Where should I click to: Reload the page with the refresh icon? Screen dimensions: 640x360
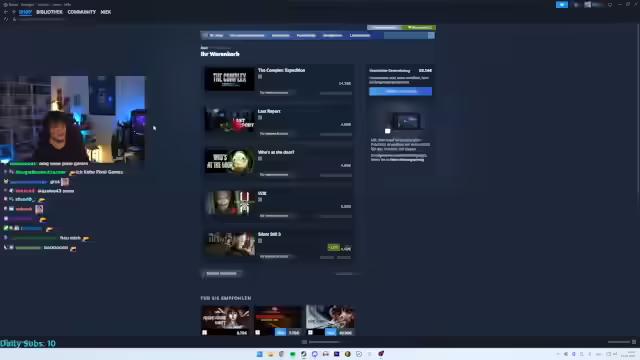point(6,19)
